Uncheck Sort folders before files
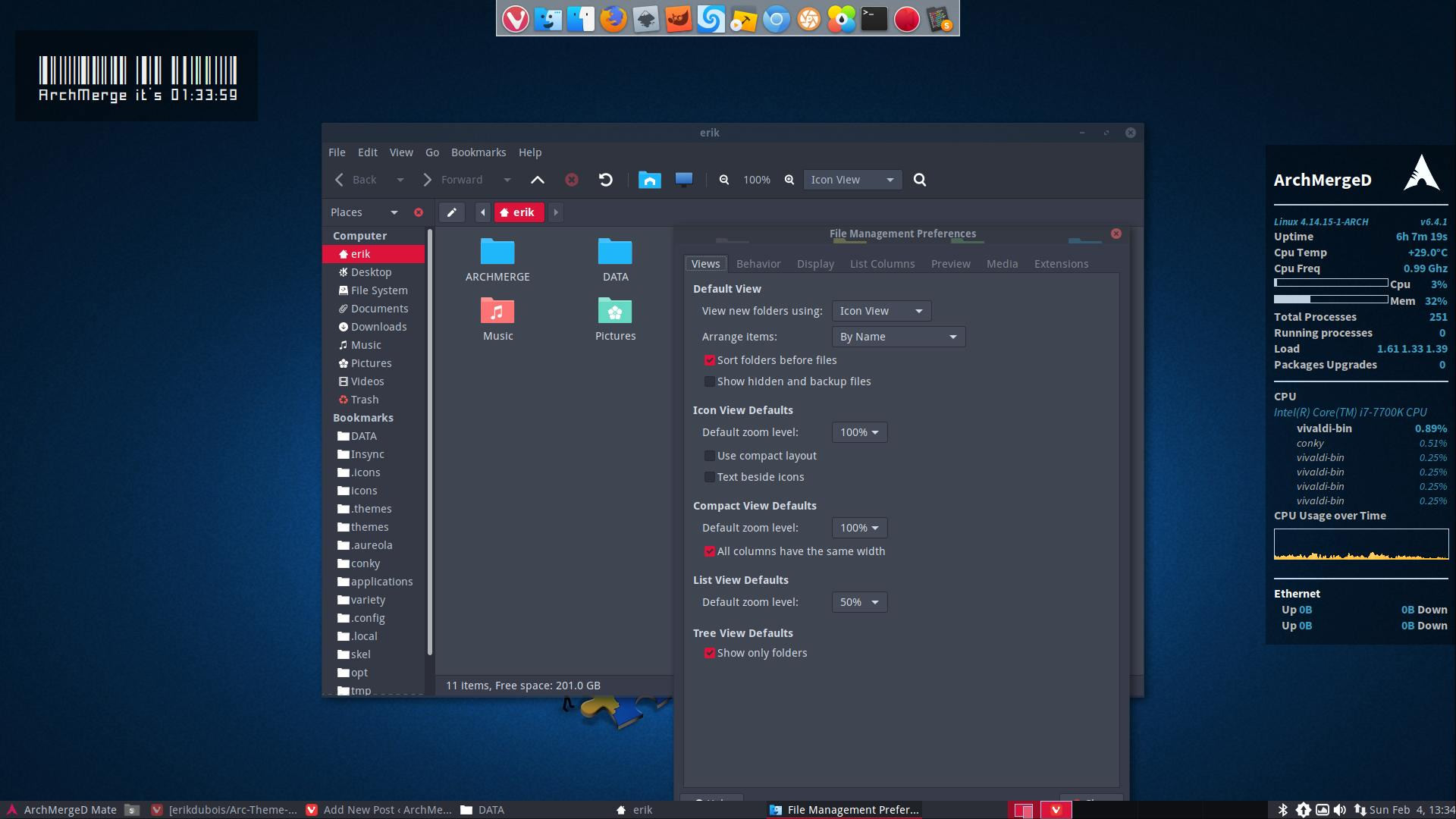Screen dimensions: 1456x819 pyautogui.click(x=710, y=360)
